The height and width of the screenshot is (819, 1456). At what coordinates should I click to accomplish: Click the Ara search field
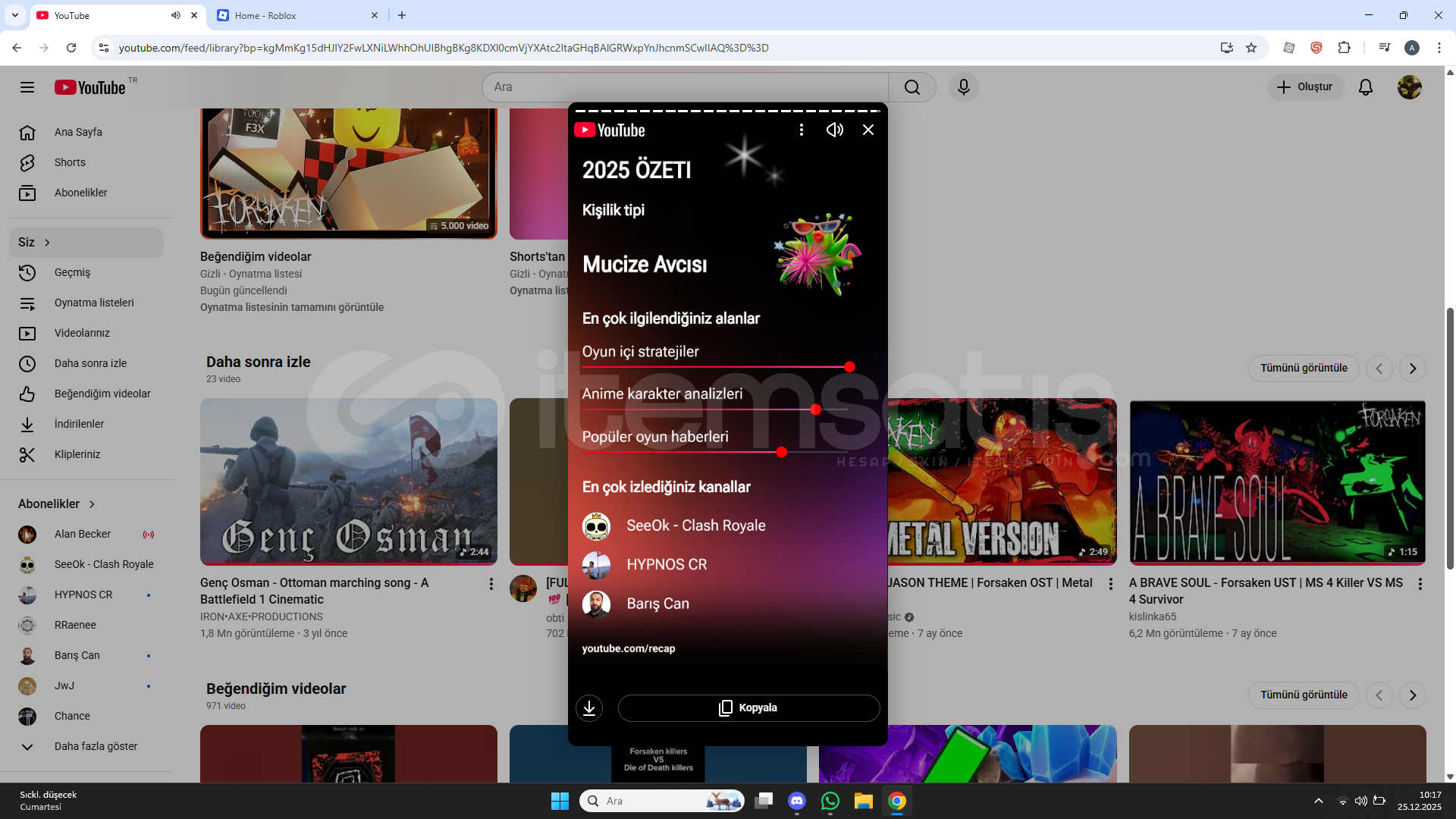[x=682, y=87]
